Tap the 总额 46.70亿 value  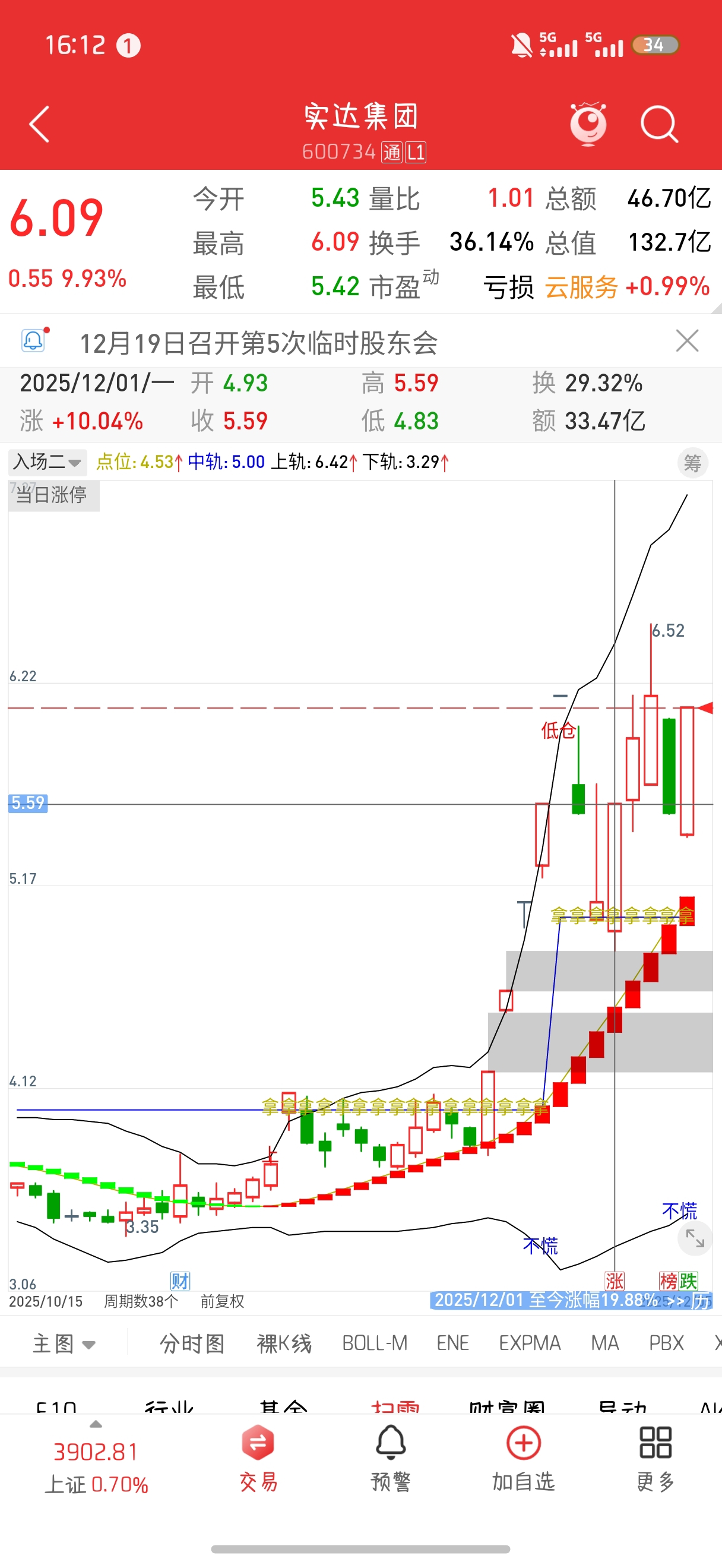pos(669,198)
